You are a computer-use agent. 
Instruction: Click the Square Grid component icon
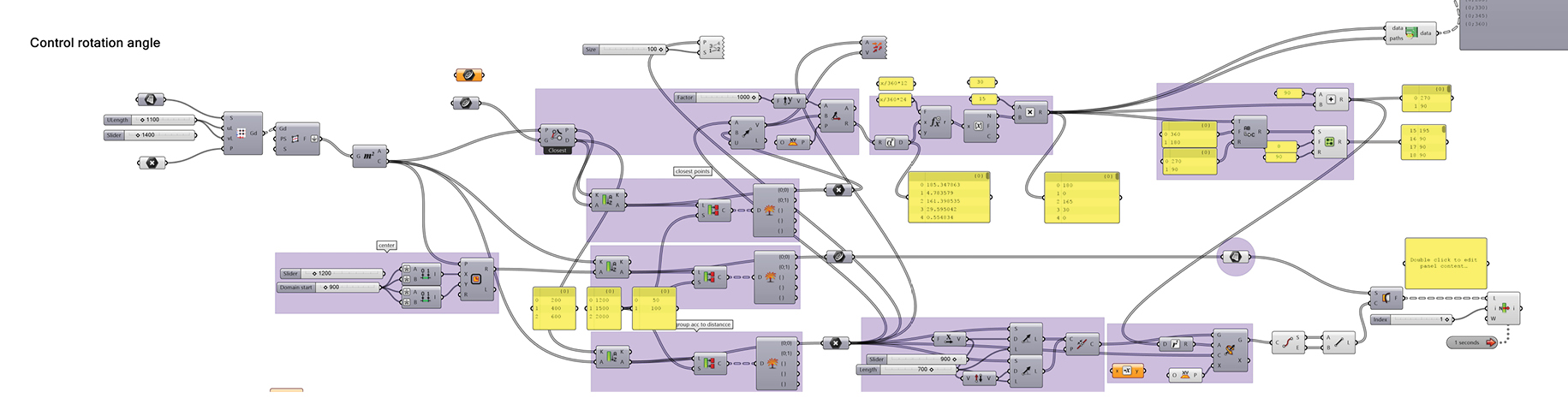[x=242, y=134]
